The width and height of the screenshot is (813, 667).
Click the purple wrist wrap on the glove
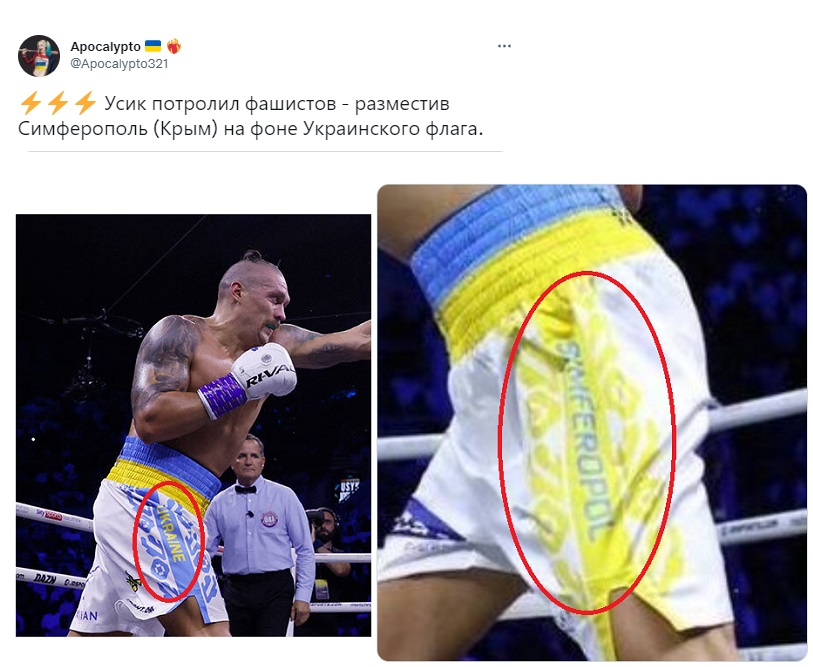click(x=222, y=396)
